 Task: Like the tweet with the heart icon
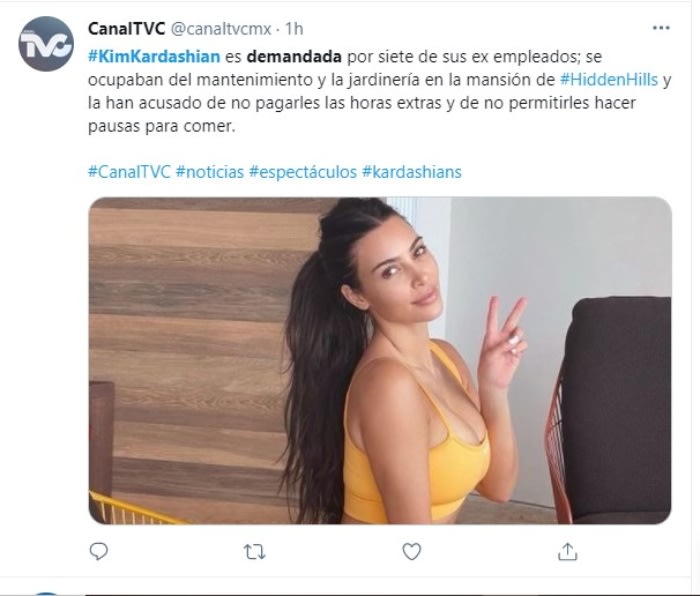(x=412, y=552)
